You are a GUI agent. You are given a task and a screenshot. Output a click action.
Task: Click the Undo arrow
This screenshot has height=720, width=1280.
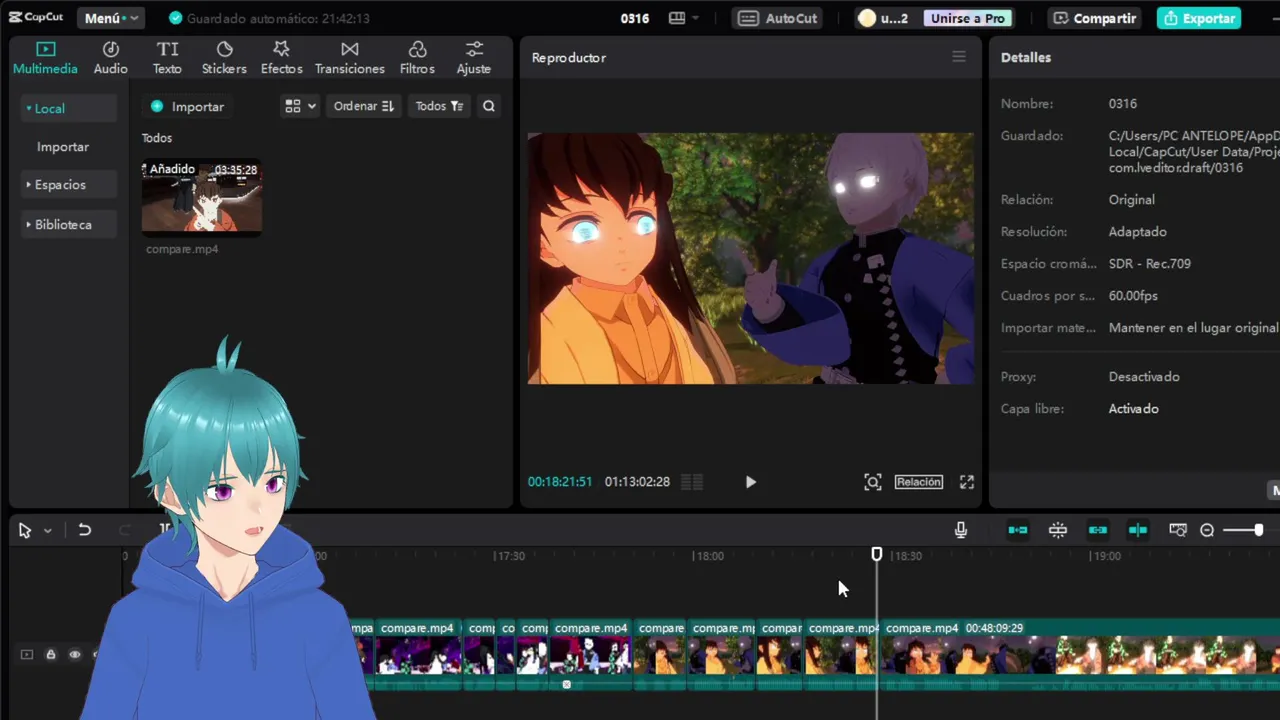(85, 530)
